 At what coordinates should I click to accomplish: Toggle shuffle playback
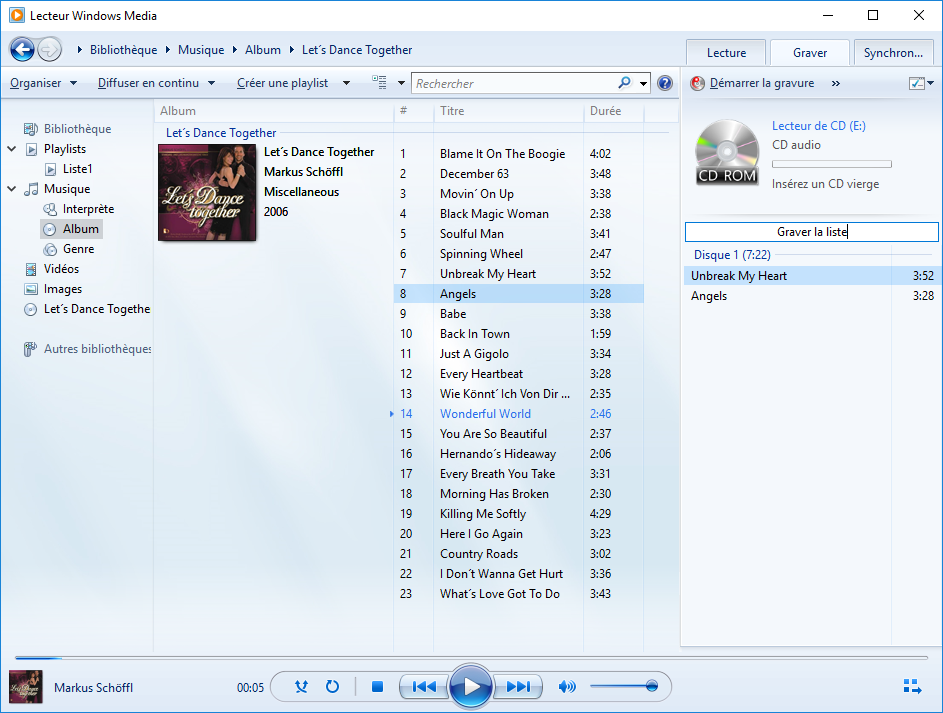click(x=301, y=686)
